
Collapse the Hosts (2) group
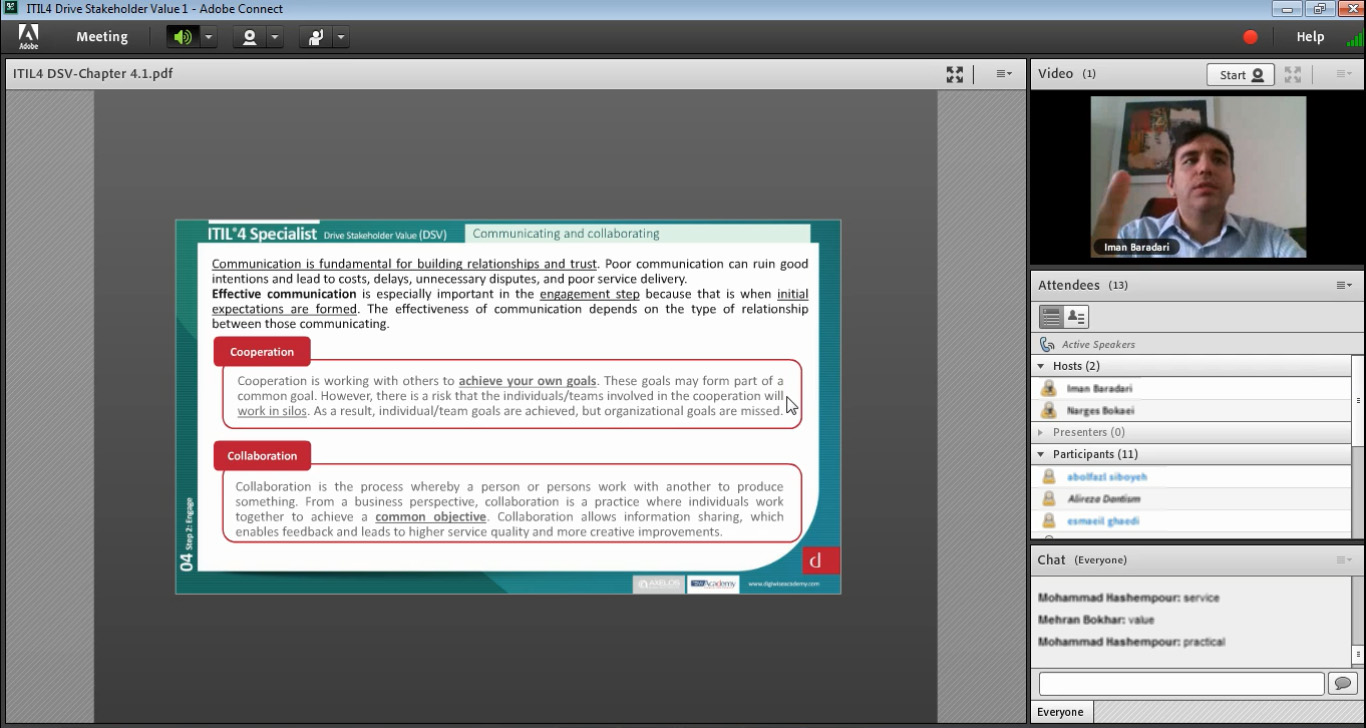click(1041, 366)
